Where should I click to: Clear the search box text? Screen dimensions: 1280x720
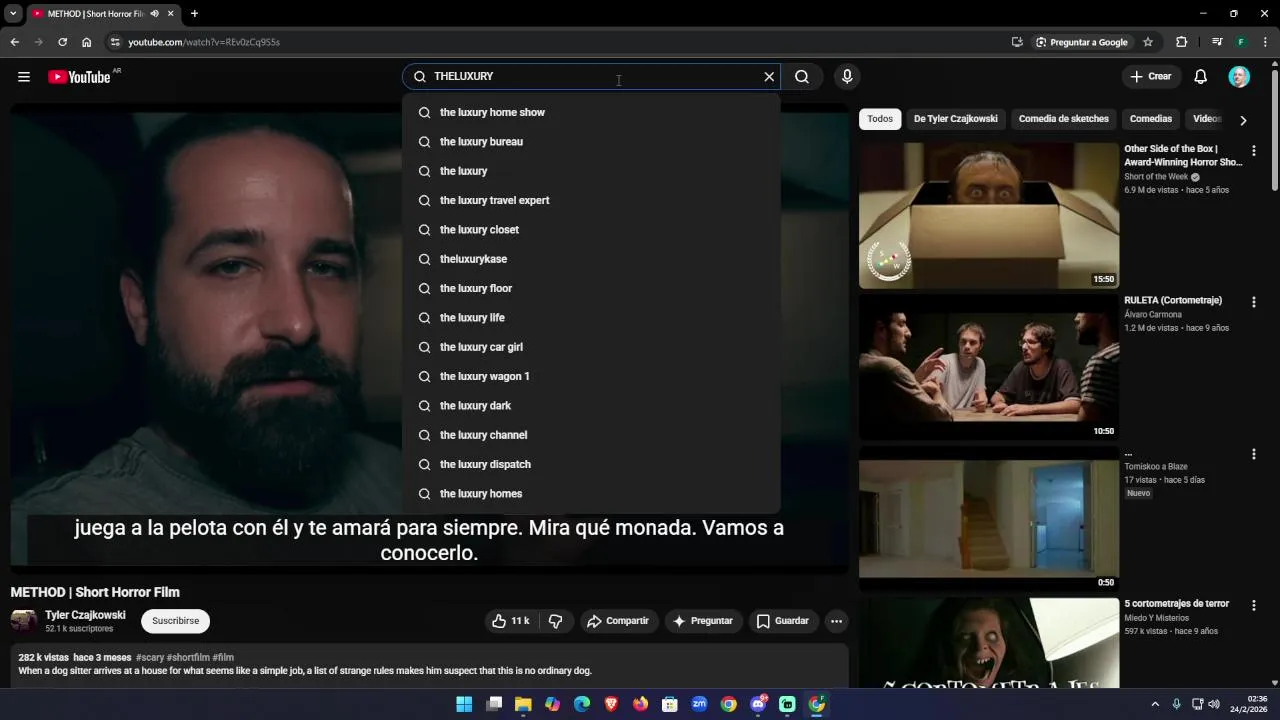coord(769,77)
